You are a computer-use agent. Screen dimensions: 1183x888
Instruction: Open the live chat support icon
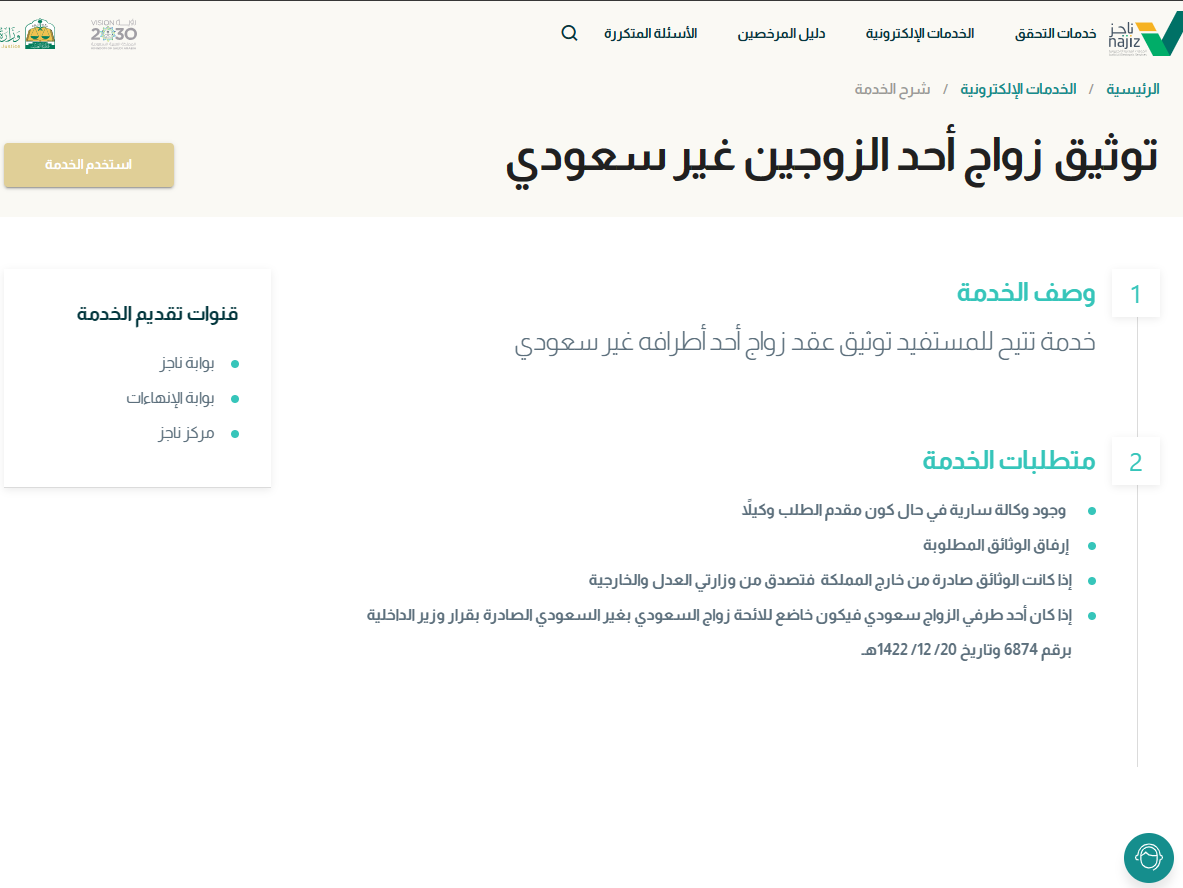point(1148,857)
